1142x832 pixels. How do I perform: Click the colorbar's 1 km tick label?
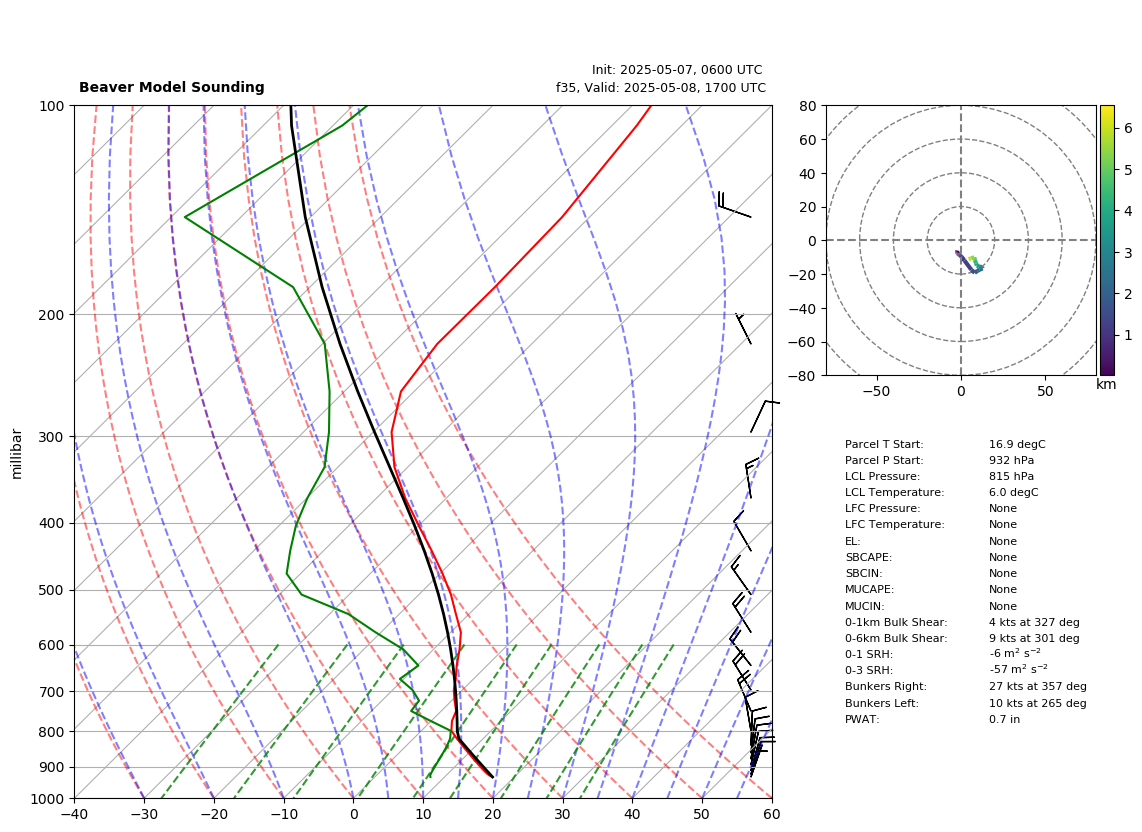[x=1128, y=336]
